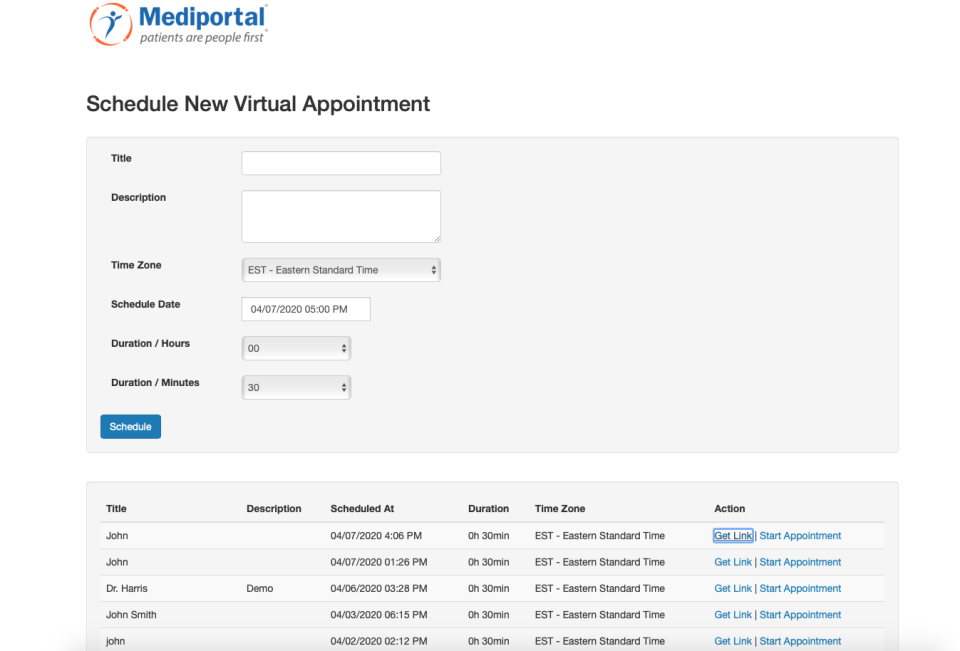The image size is (960, 651).
Task: Click Get Link on Dr. Harris row
Action: pos(732,588)
